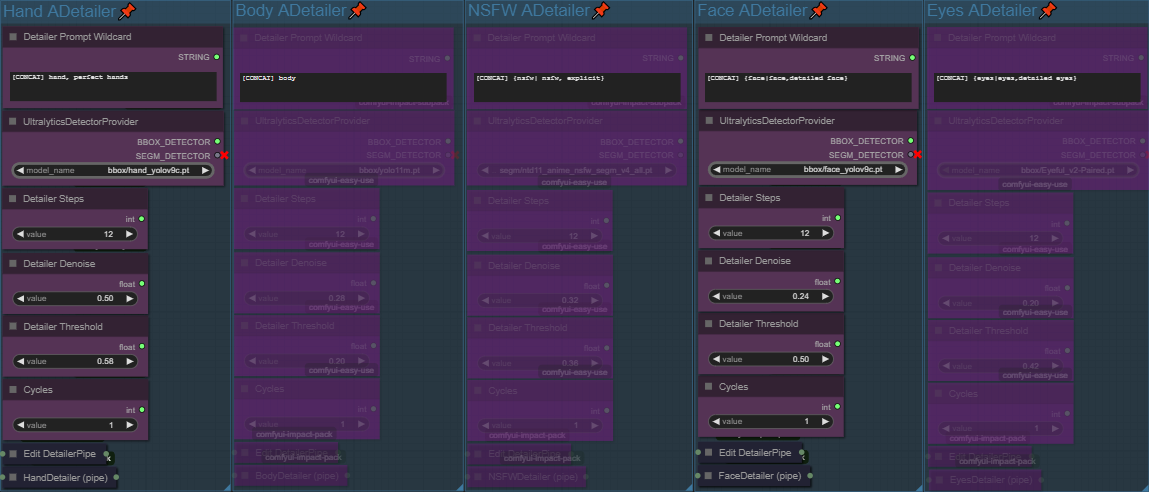Edit Body prompt '[CONCAT] body' text box
1149x492 pixels.
point(344,87)
